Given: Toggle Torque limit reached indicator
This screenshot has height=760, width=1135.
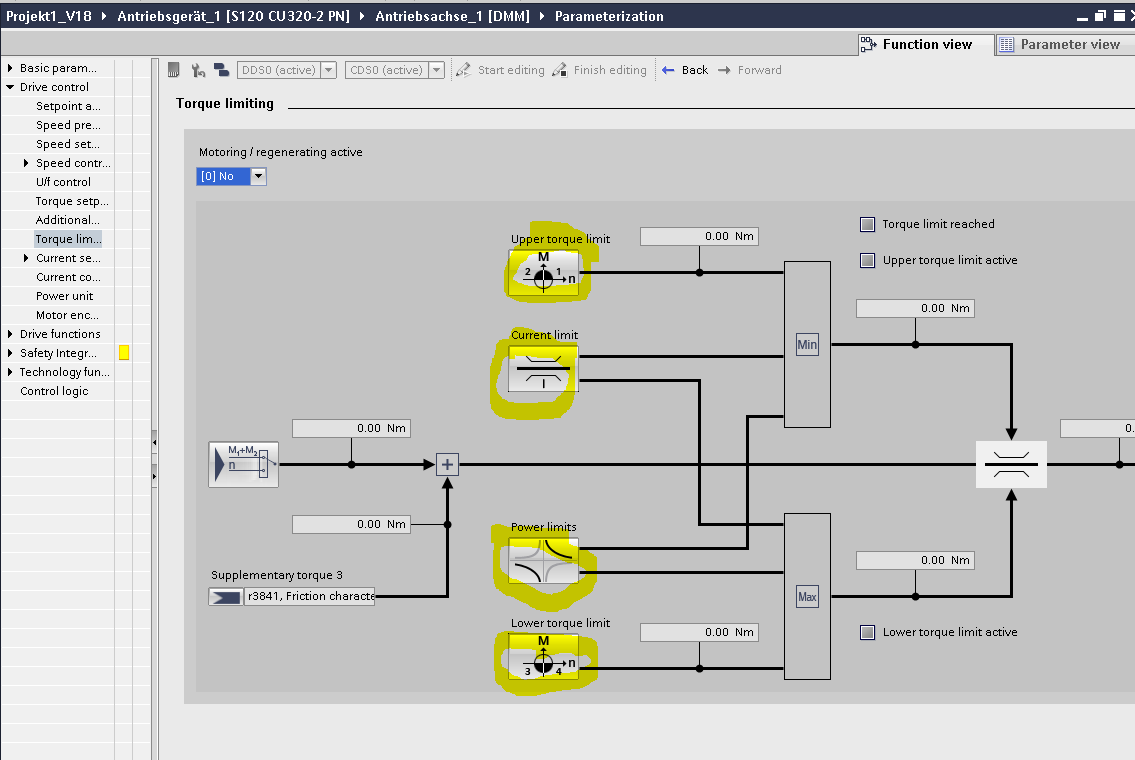Looking at the screenshot, I should [x=867, y=224].
